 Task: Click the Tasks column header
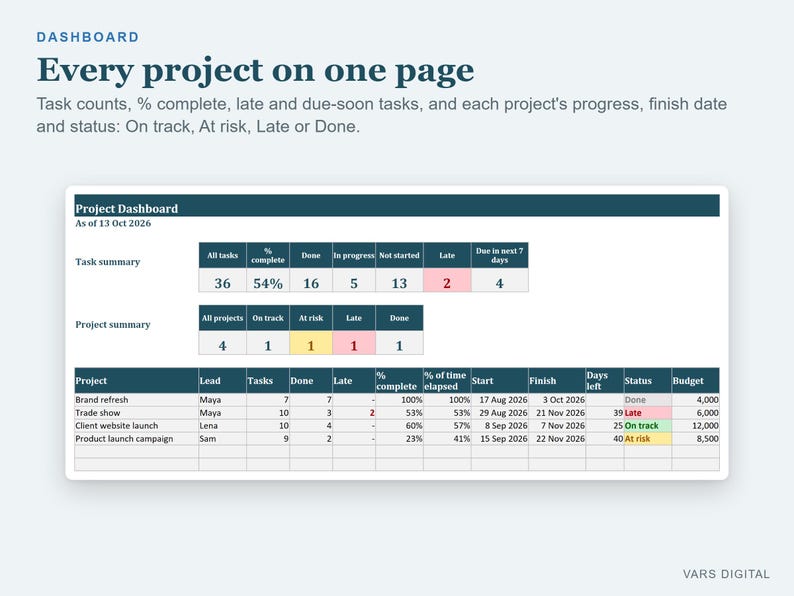(x=268, y=381)
